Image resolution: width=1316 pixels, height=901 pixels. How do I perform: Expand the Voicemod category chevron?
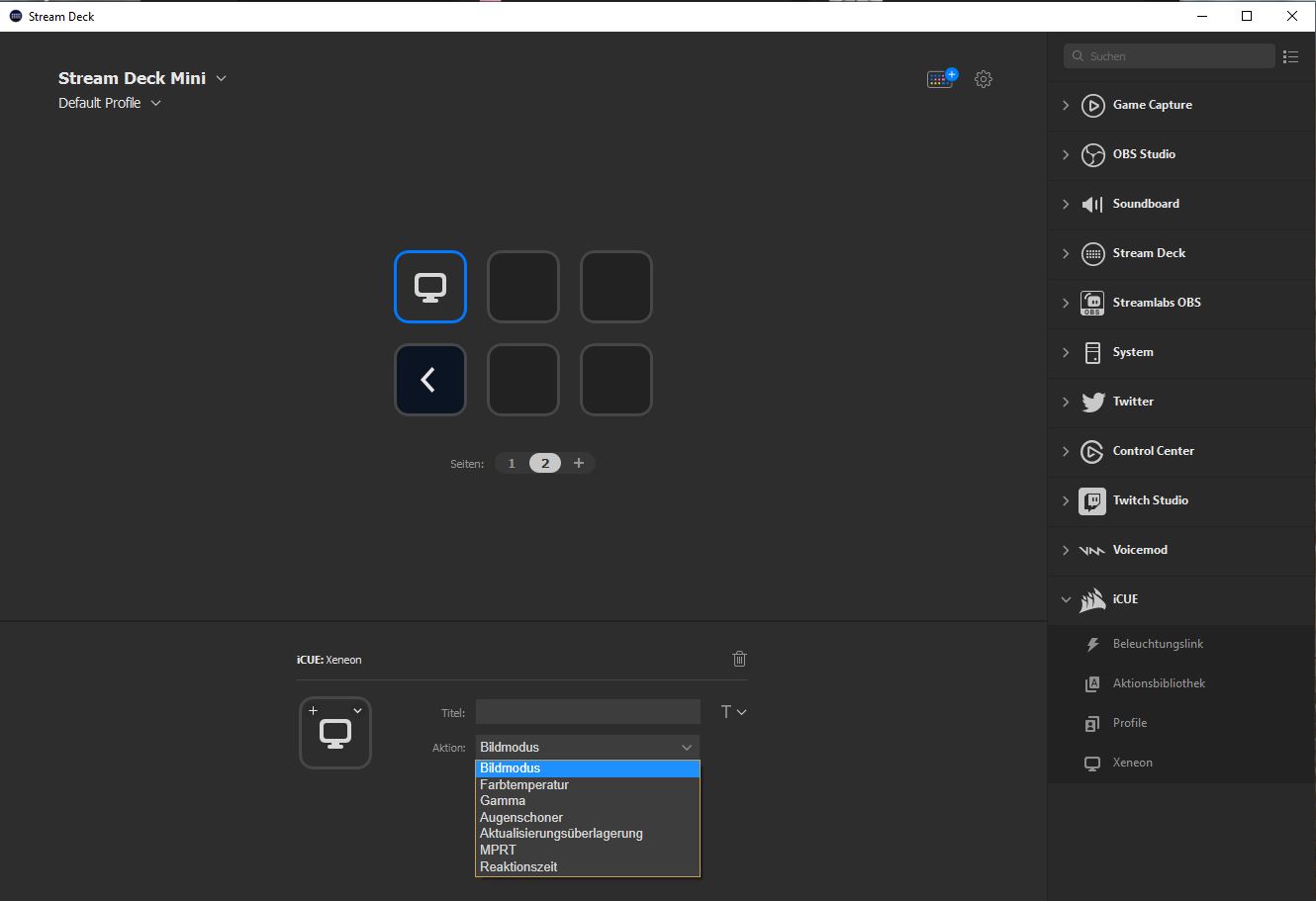tap(1066, 550)
